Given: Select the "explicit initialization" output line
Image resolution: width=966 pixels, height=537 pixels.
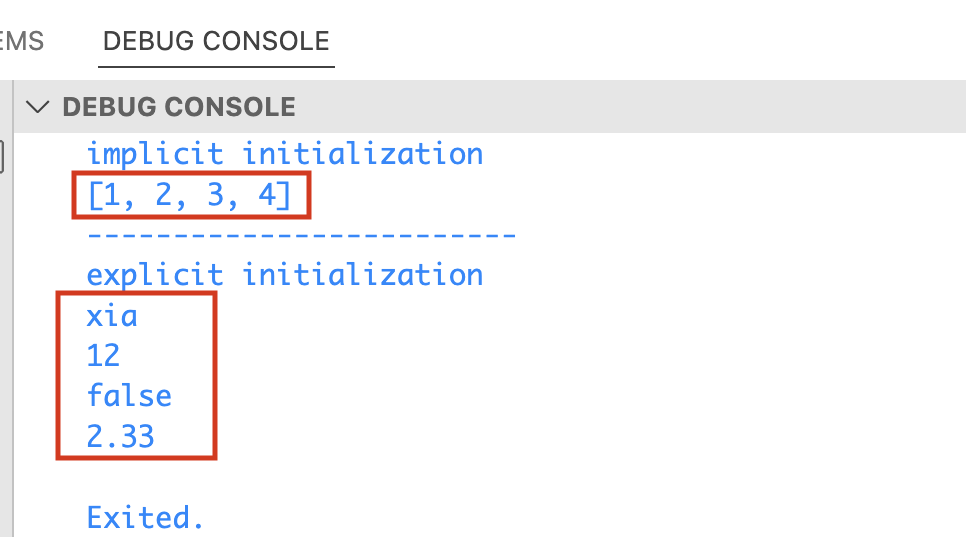Looking at the screenshot, I should (x=284, y=275).
